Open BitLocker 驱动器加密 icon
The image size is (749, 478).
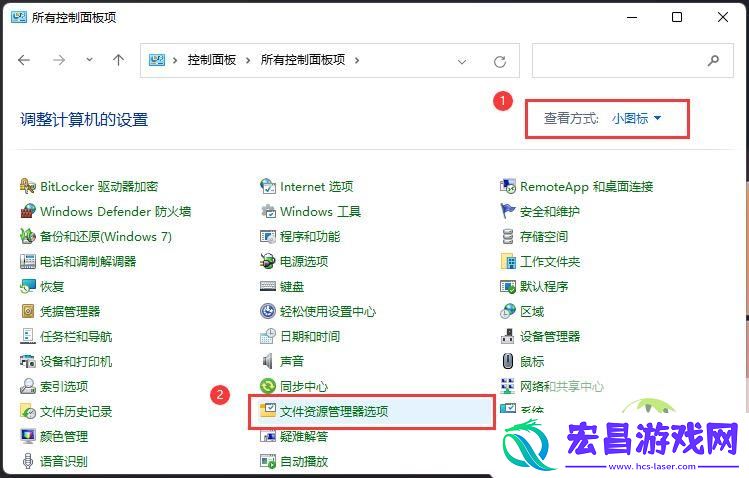click(x=28, y=186)
